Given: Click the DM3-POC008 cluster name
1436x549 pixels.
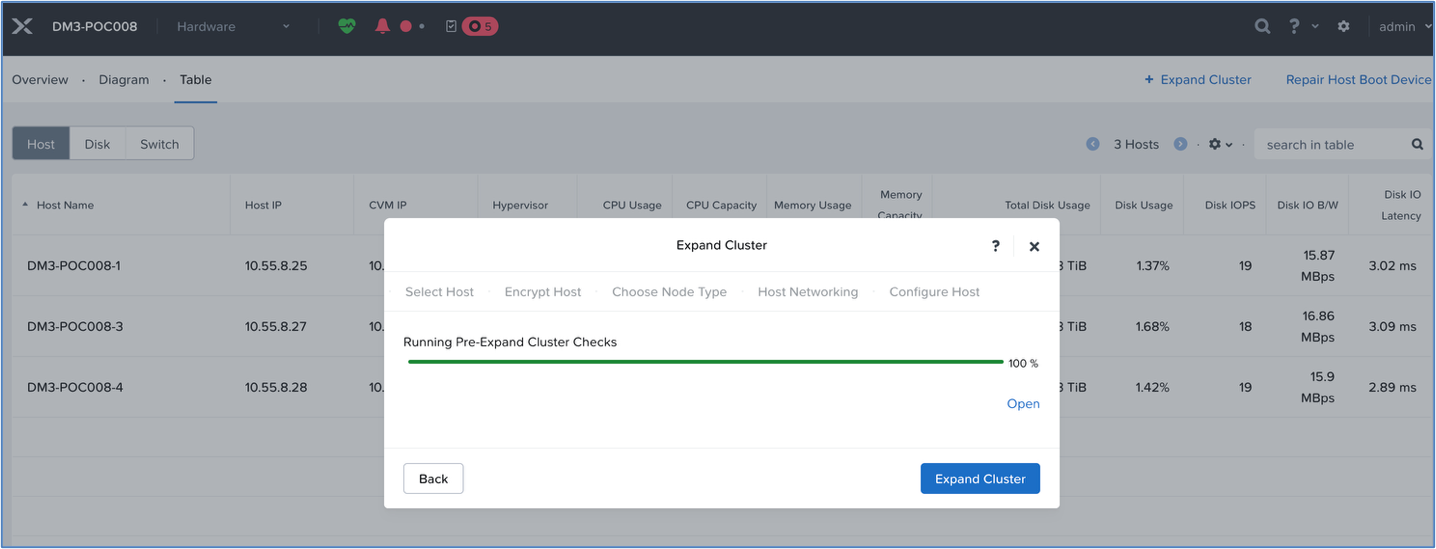Looking at the screenshot, I should point(95,27).
